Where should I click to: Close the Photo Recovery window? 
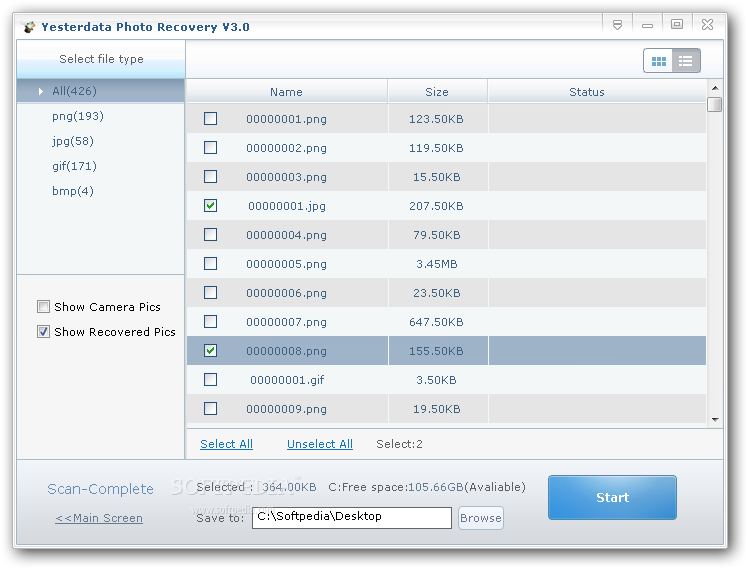tap(707, 24)
